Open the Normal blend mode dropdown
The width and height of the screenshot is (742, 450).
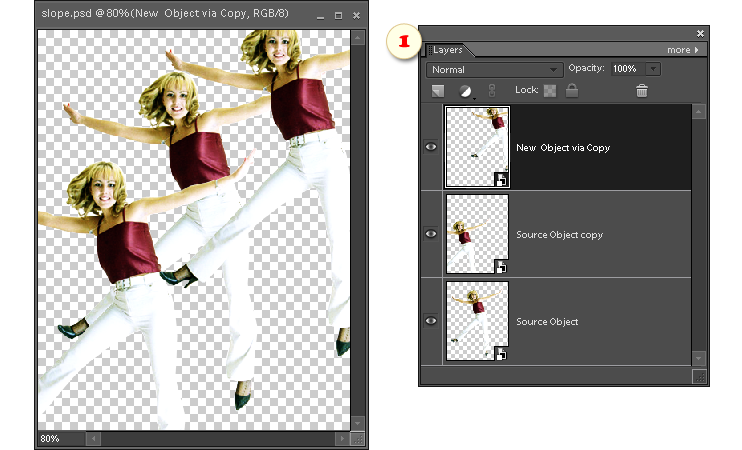point(495,70)
